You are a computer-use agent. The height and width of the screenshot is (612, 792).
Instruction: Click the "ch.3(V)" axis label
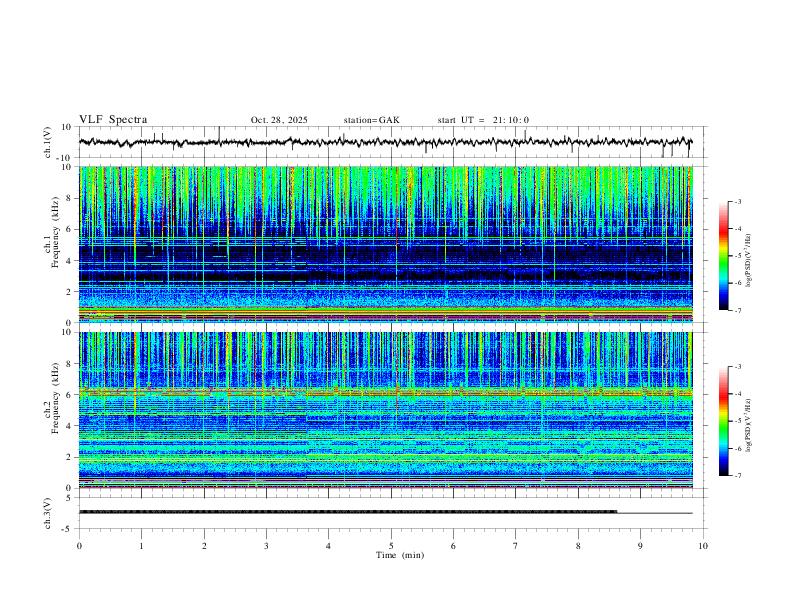click(49, 513)
